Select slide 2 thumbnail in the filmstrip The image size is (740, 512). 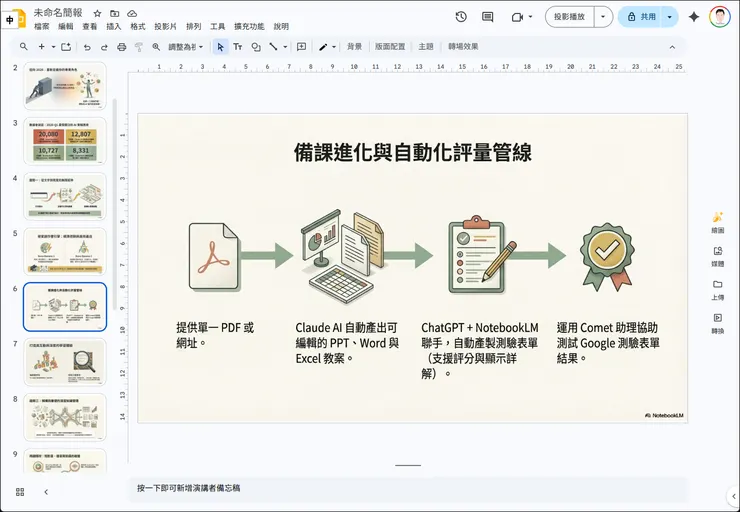pos(65,86)
